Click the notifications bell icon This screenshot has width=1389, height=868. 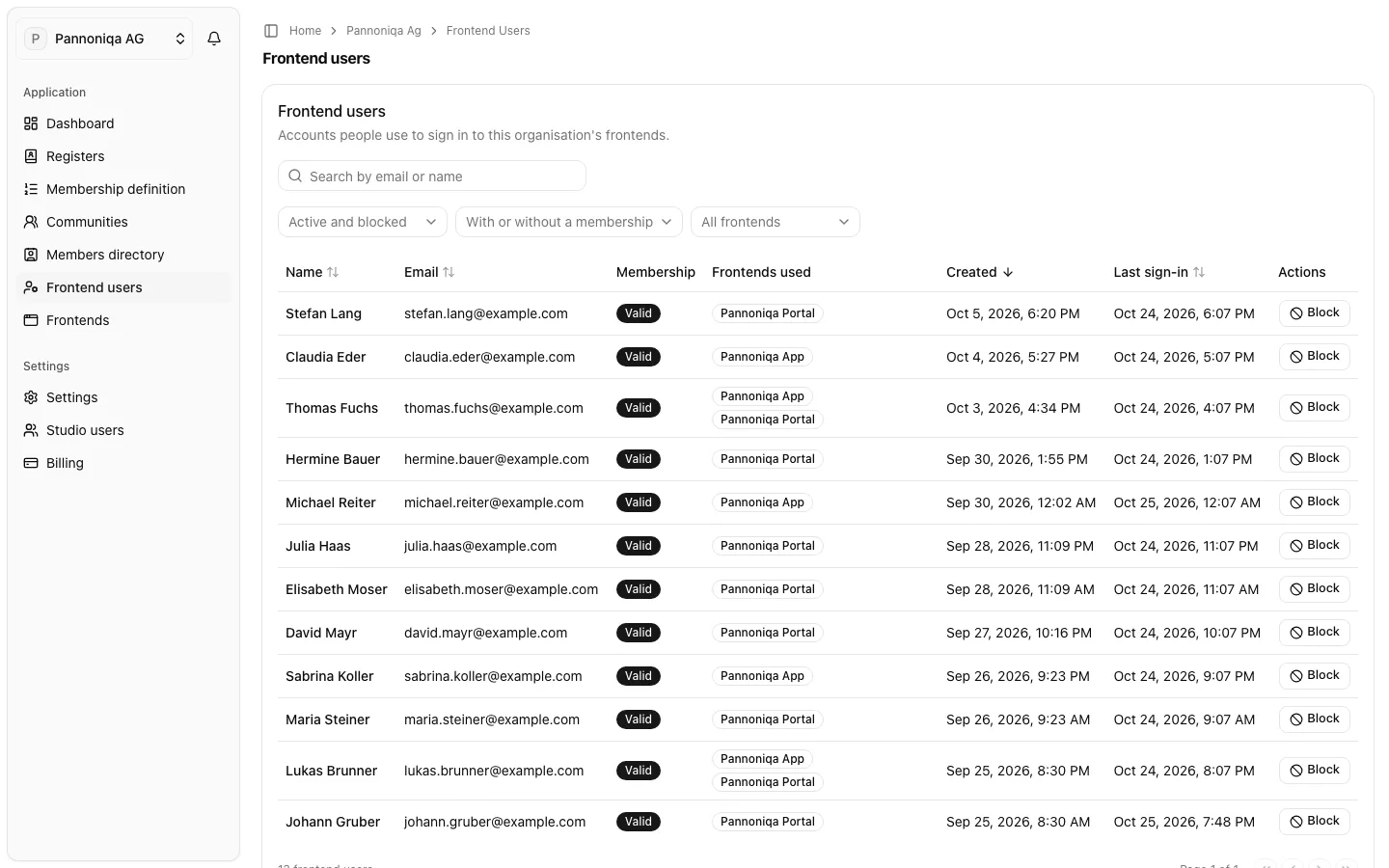click(x=214, y=39)
